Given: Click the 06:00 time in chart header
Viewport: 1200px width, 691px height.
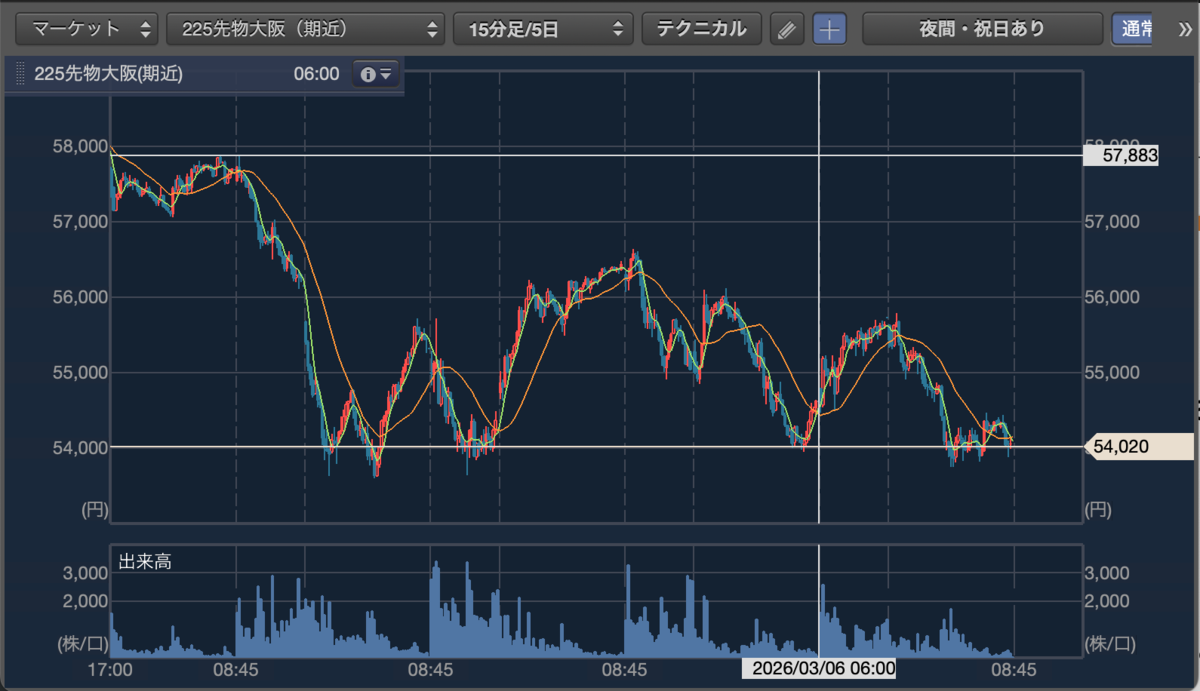Looking at the screenshot, I should coord(316,74).
